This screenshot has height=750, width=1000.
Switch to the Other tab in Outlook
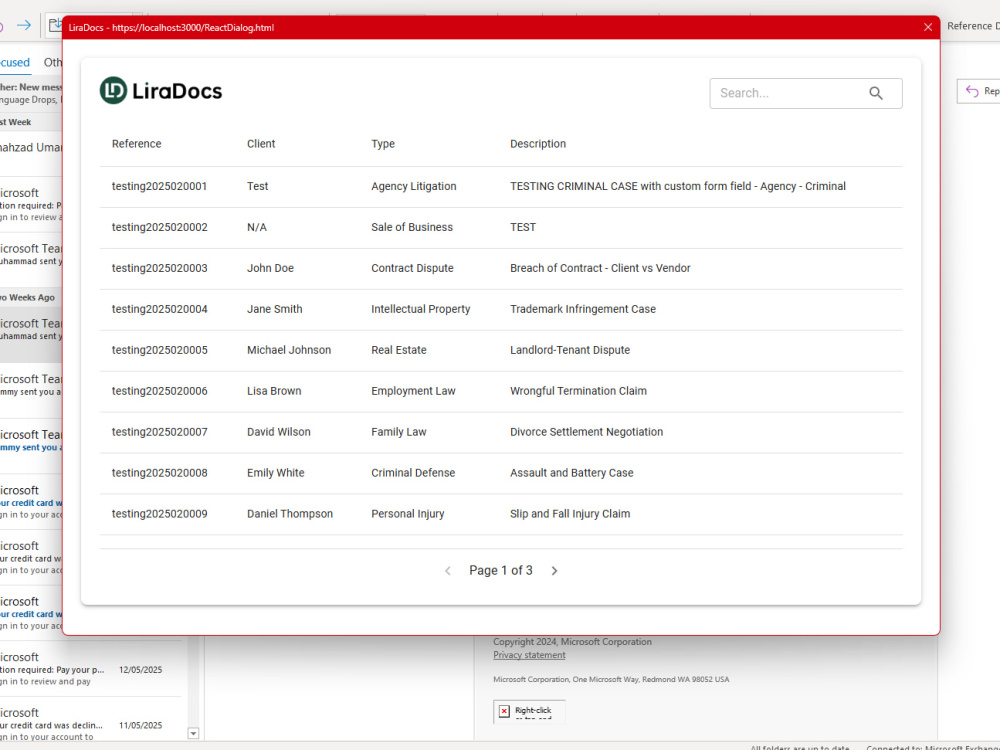click(53, 62)
